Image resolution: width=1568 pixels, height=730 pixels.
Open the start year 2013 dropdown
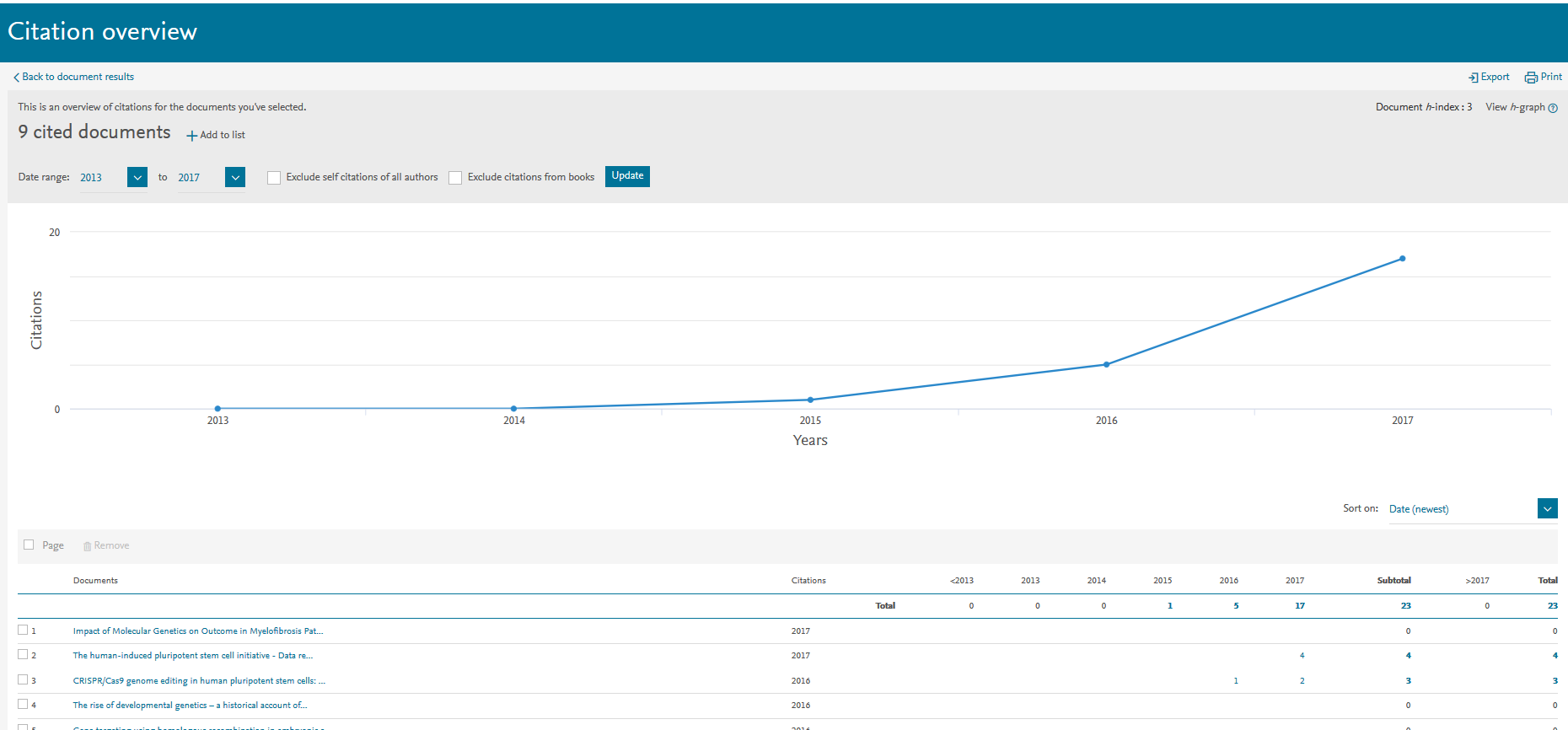coord(137,177)
